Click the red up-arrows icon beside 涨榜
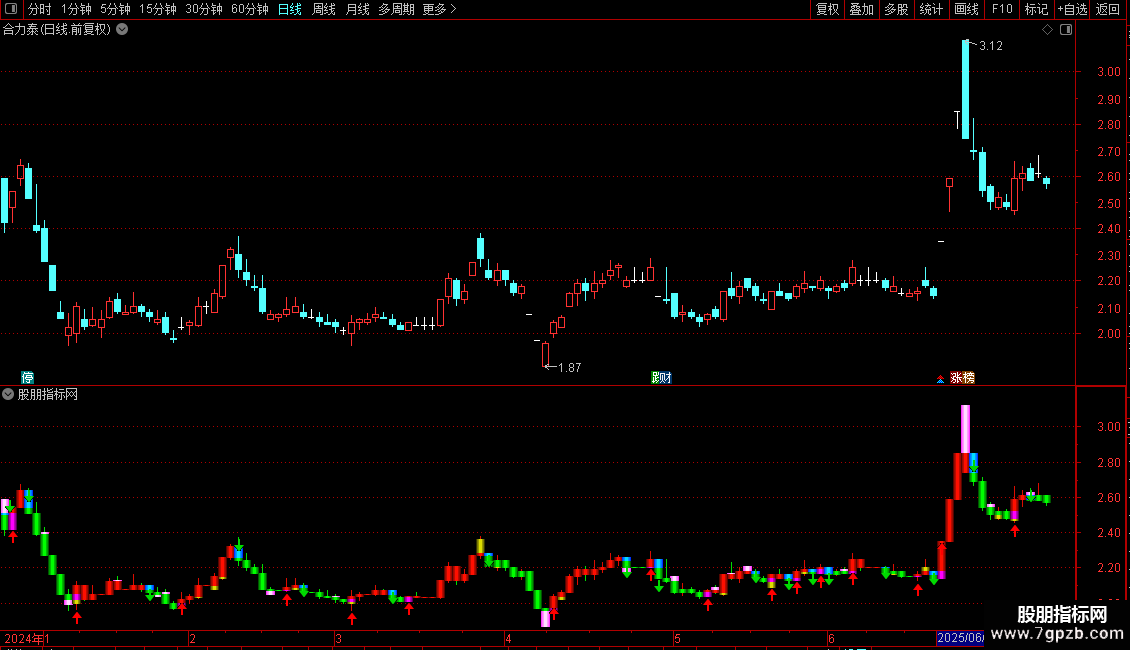This screenshot has width=1130, height=650. (x=940, y=378)
